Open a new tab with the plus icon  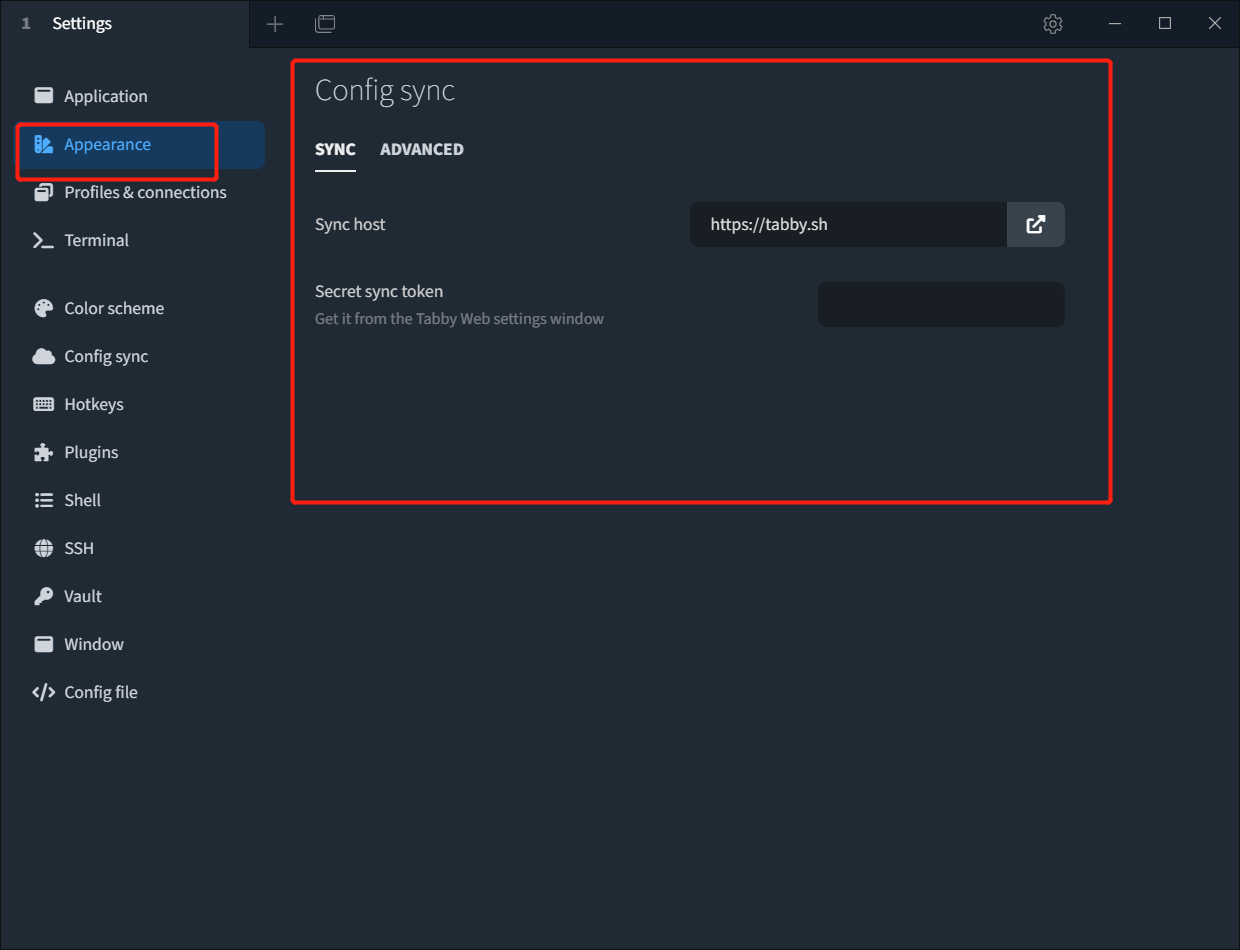click(275, 23)
